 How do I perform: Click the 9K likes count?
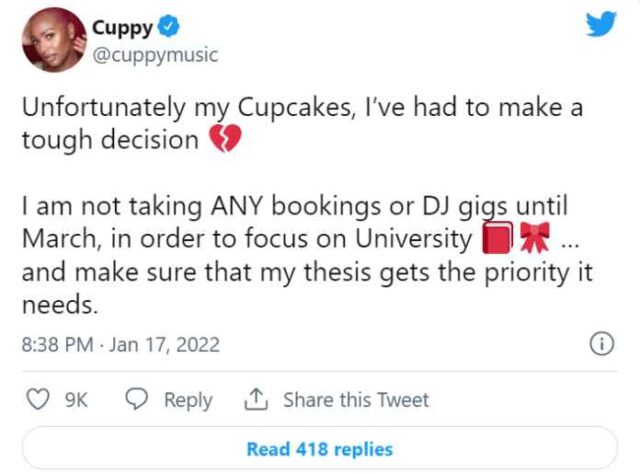(76, 400)
